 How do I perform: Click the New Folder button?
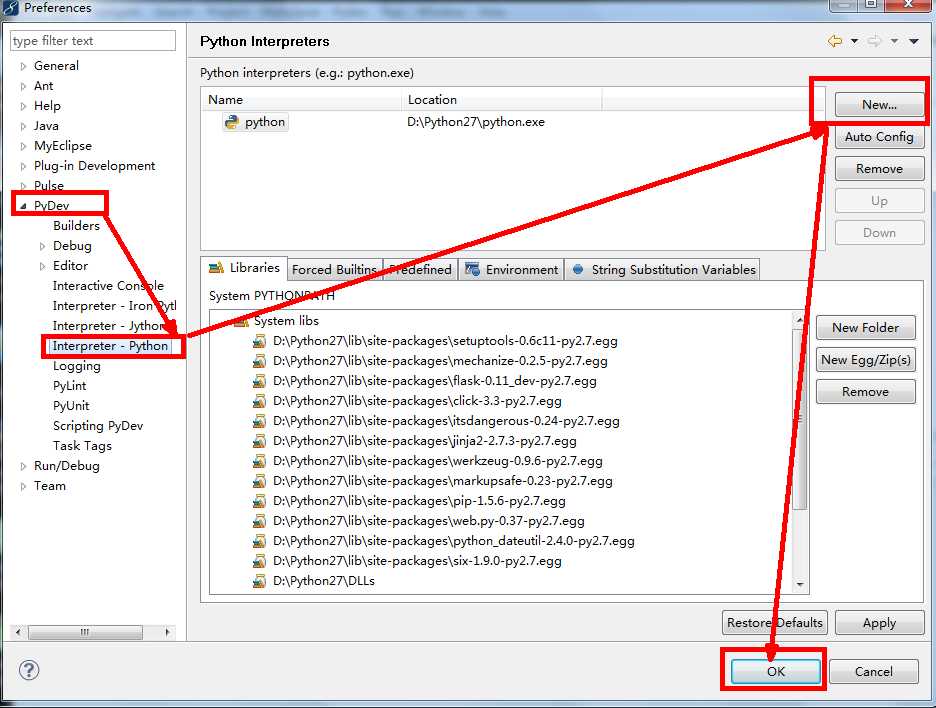click(x=866, y=328)
